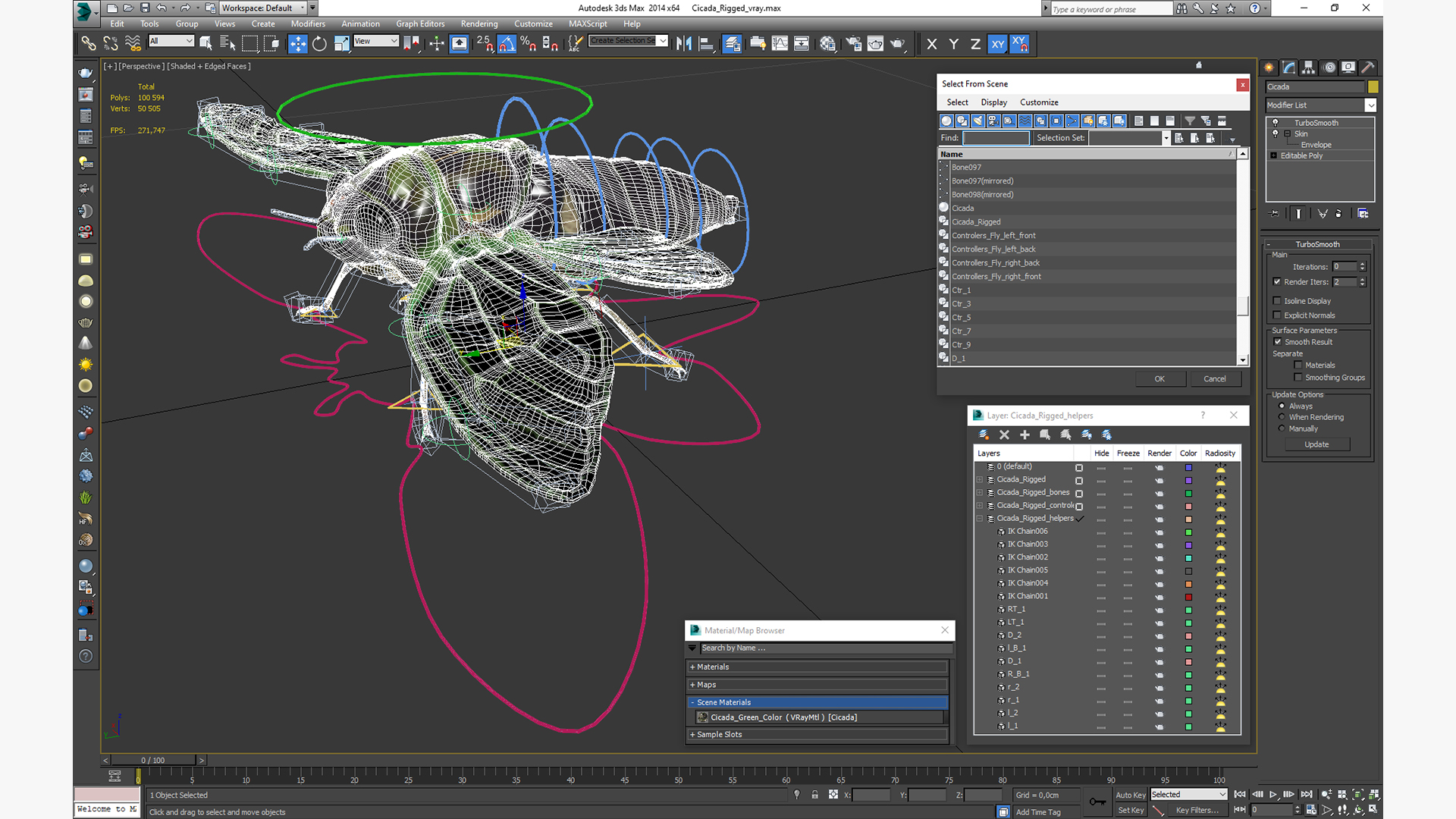The width and height of the screenshot is (1456, 819).
Task: Activate the Select and Rotate tool
Action: (319, 44)
